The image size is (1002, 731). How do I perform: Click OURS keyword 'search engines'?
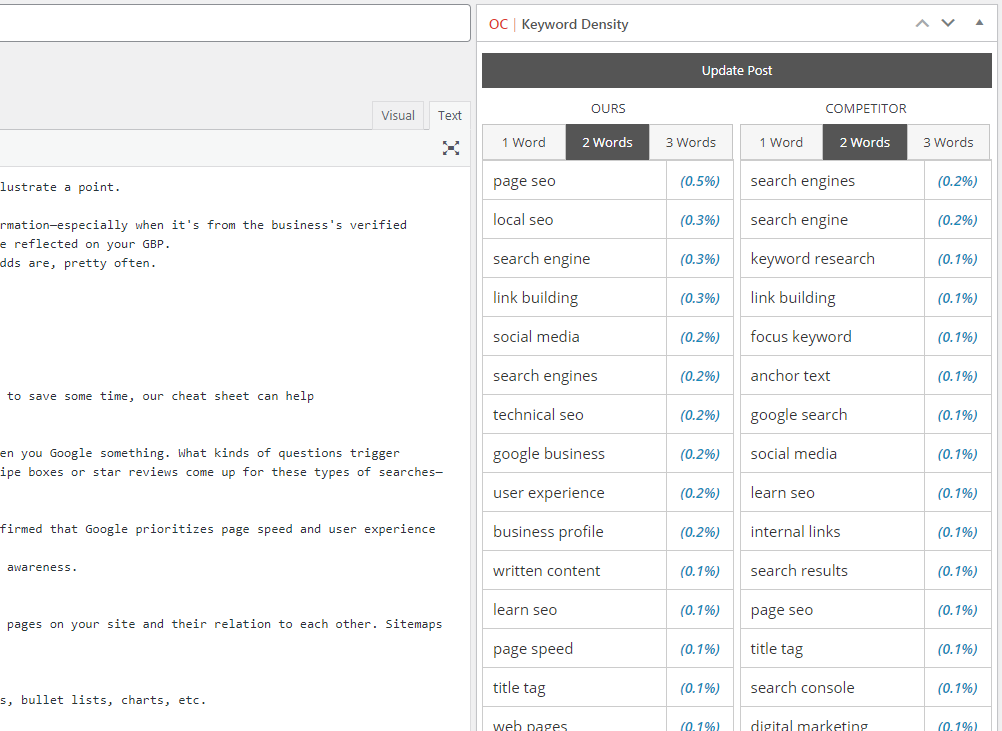[545, 376]
